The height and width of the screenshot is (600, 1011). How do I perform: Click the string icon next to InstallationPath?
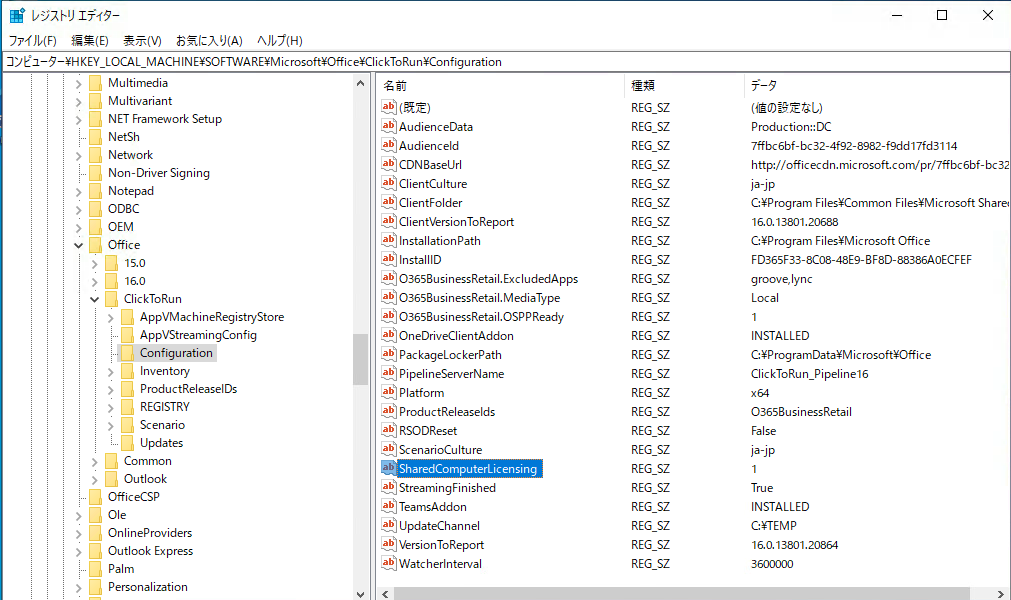point(388,240)
